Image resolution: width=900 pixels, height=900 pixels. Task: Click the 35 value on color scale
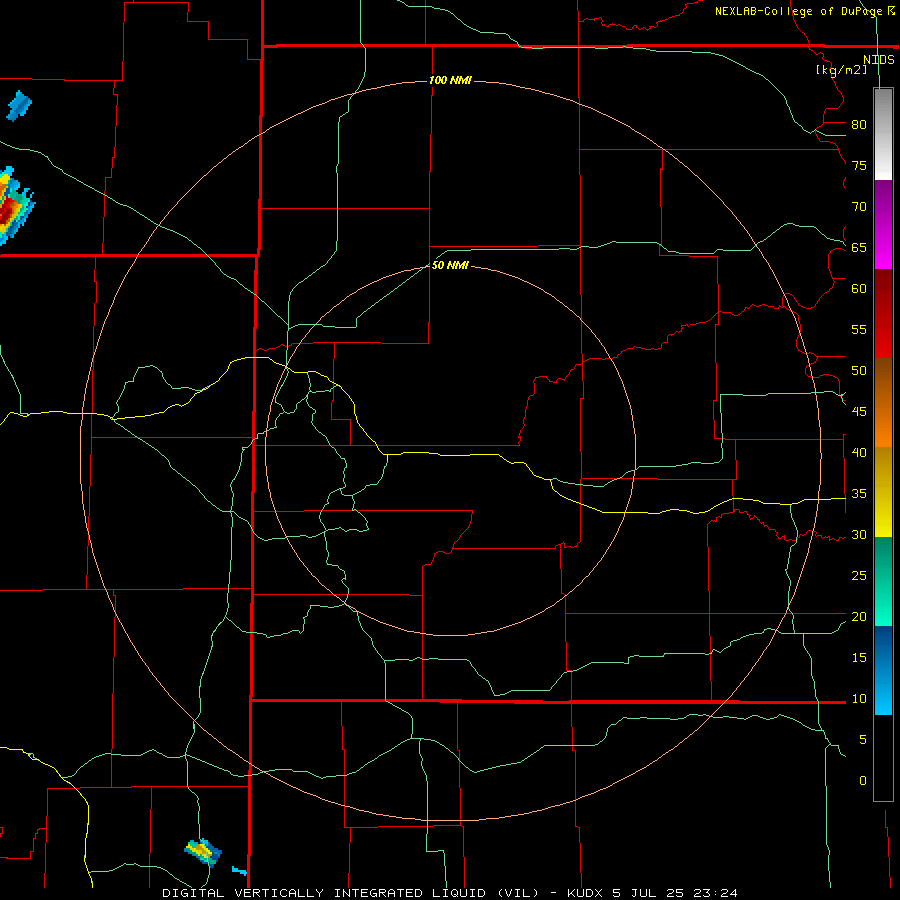pos(859,494)
